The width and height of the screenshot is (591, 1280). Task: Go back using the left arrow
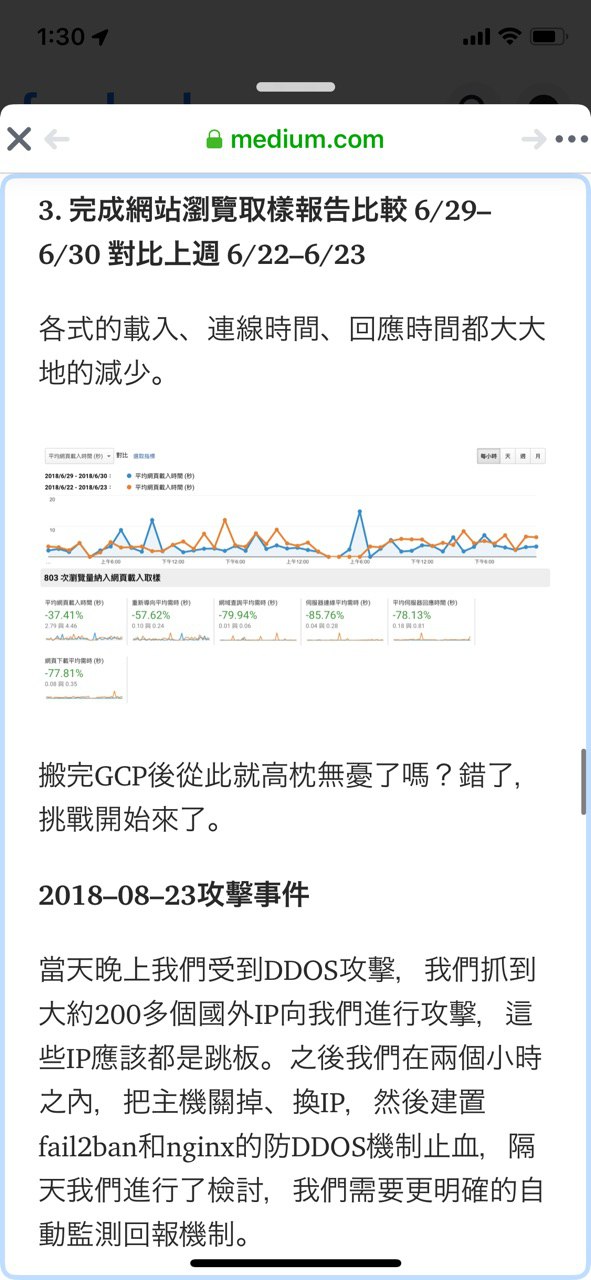coord(56,139)
